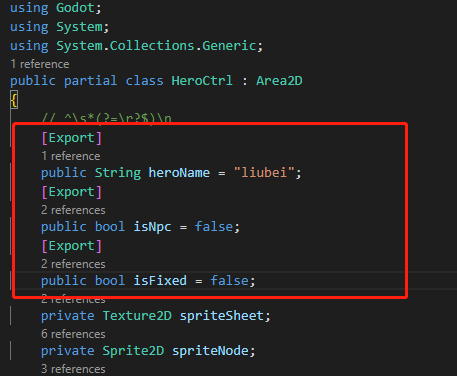Image resolution: width=457 pixels, height=376 pixels.
Task: Click the false value assigned to isFixed
Action: tap(229, 281)
